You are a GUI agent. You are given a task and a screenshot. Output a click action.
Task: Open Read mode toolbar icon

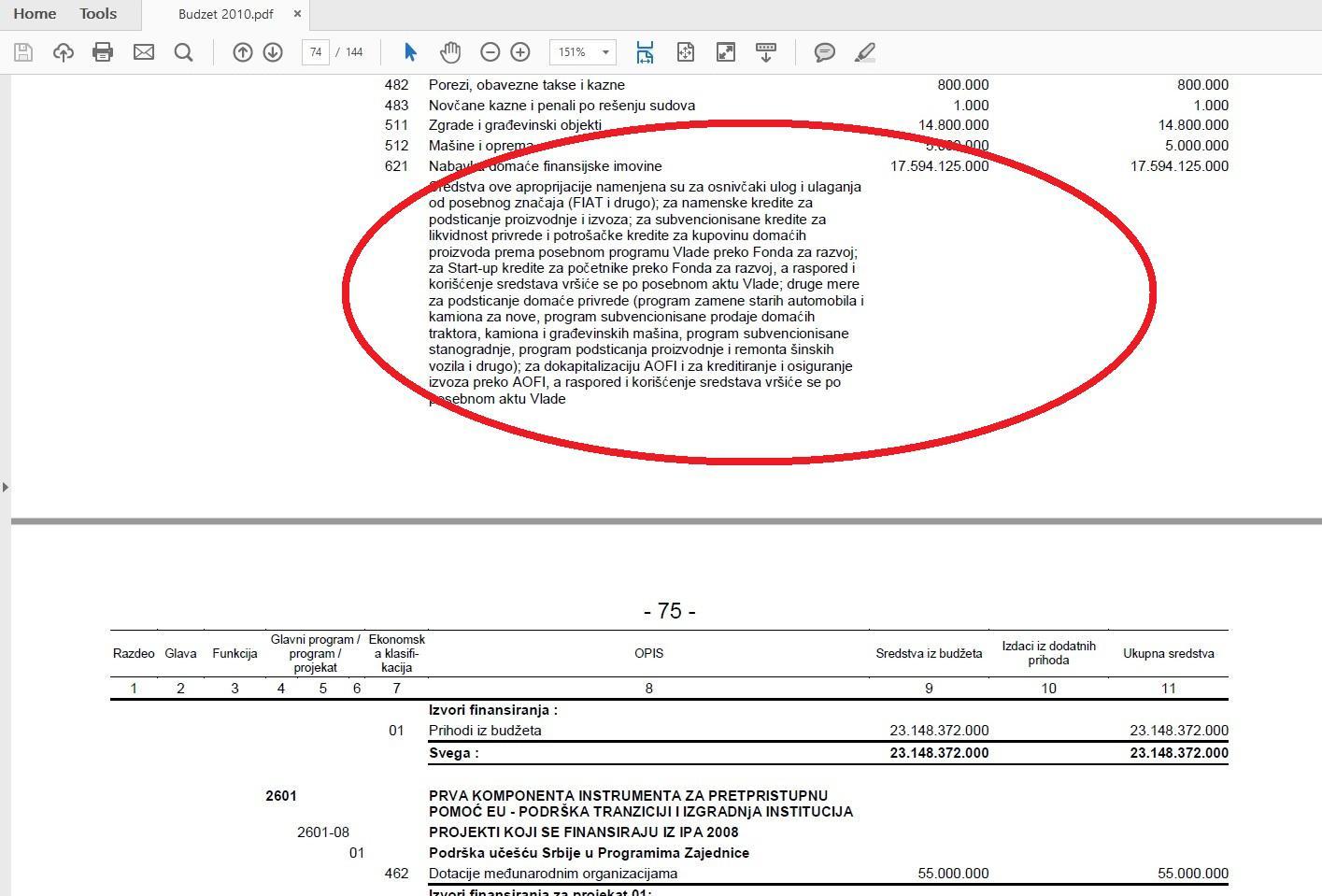[766, 52]
